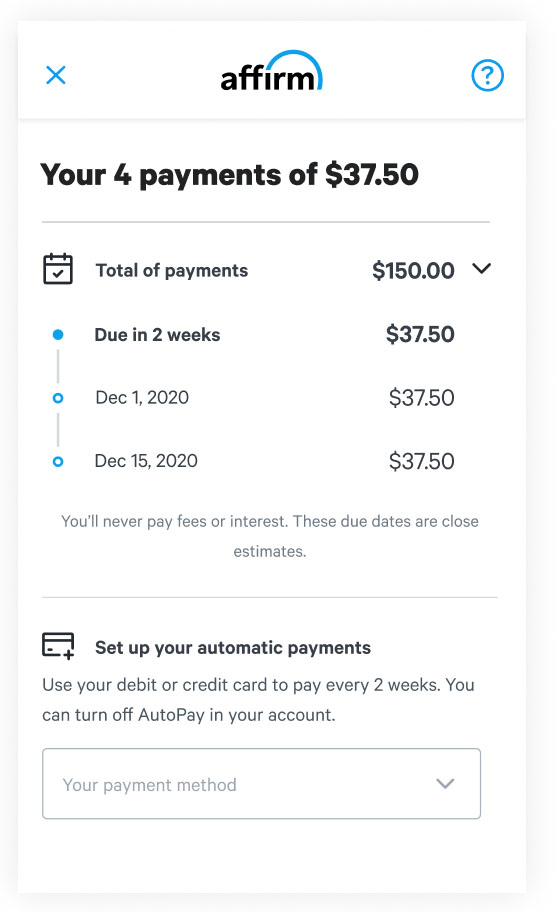Collapse the Total of payments chevron
This screenshot has height=912, width=557.
tap(481, 269)
